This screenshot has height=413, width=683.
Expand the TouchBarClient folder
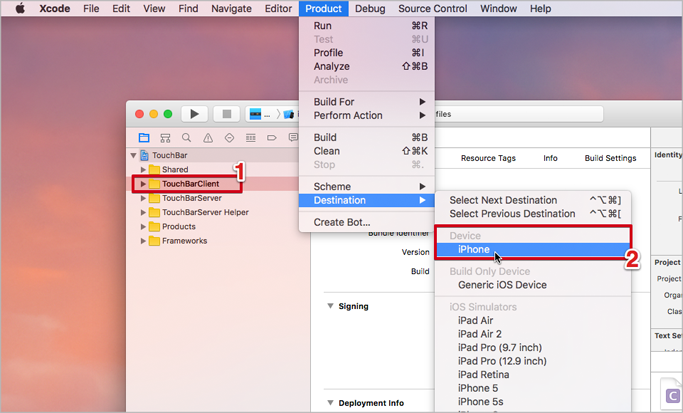[x=143, y=184]
